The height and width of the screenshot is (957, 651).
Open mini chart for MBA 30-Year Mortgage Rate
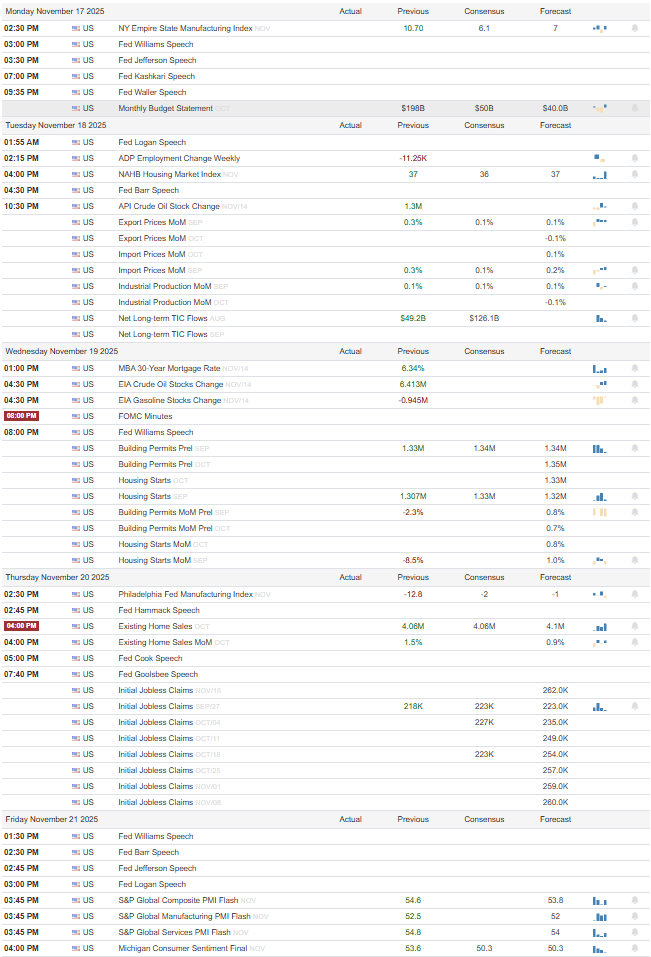click(600, 369)
